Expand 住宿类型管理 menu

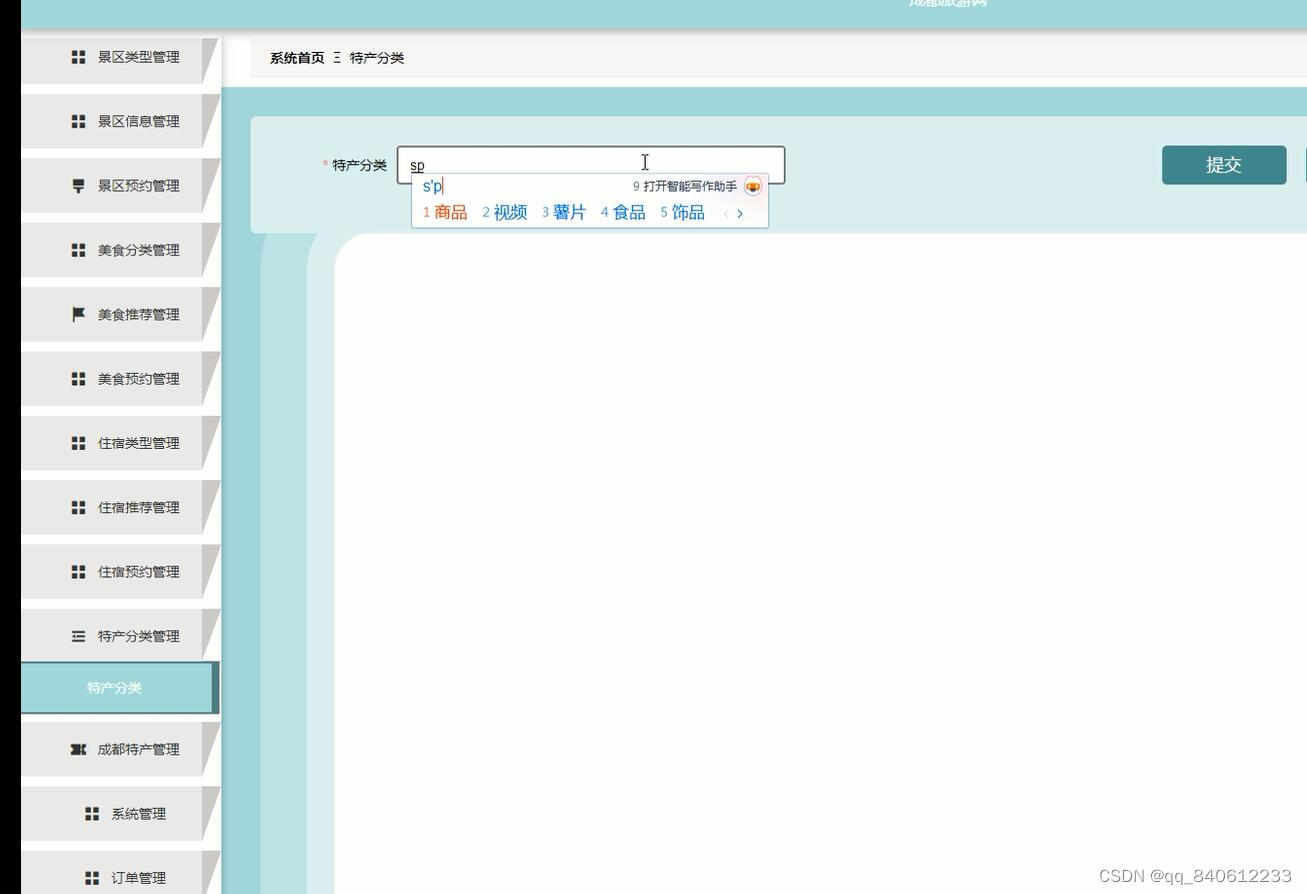click(120, 443)
